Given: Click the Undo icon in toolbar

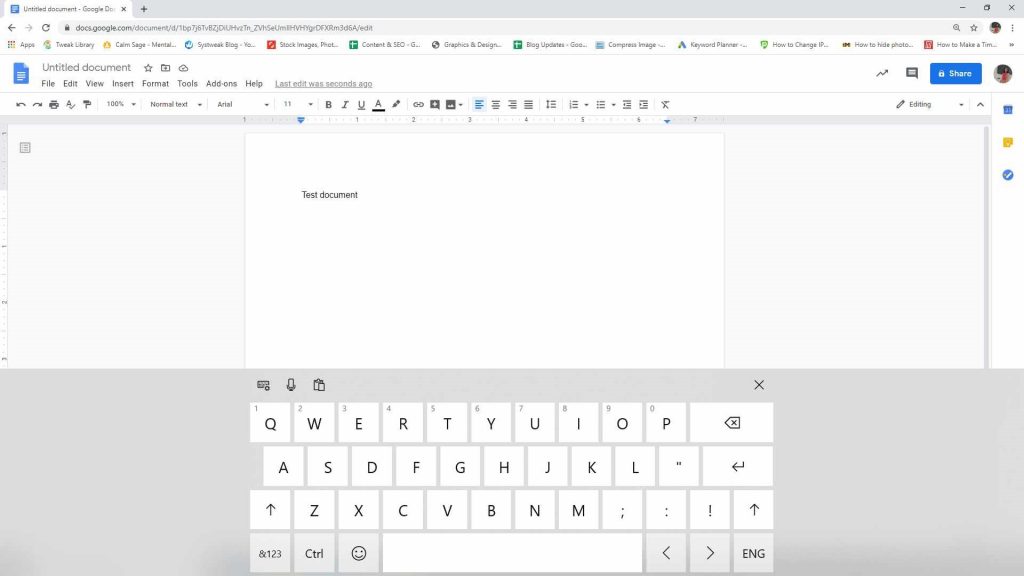Looking at the screenshot, I should tap(21, 104).
